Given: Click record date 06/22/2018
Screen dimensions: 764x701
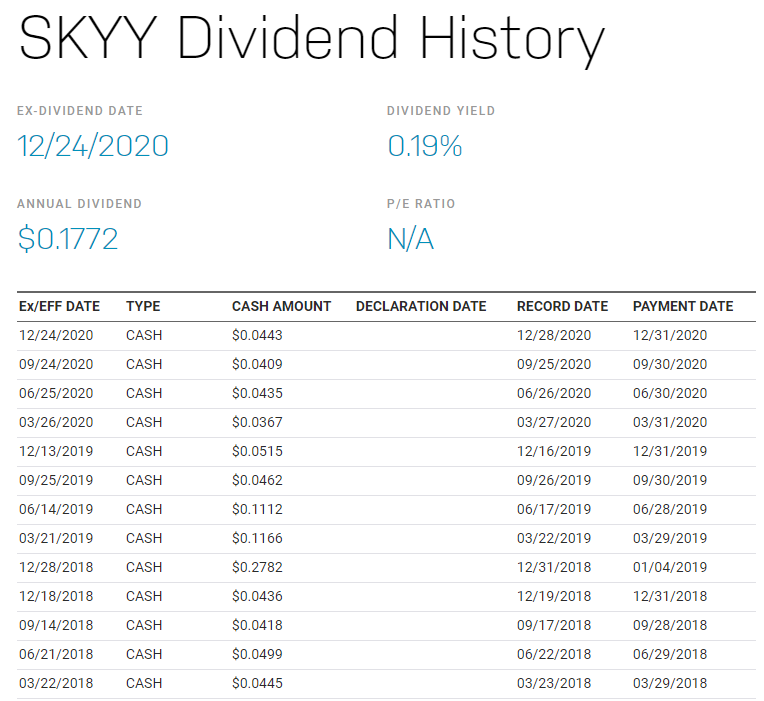Looking at the screenshot, I should tap(554, 654).
